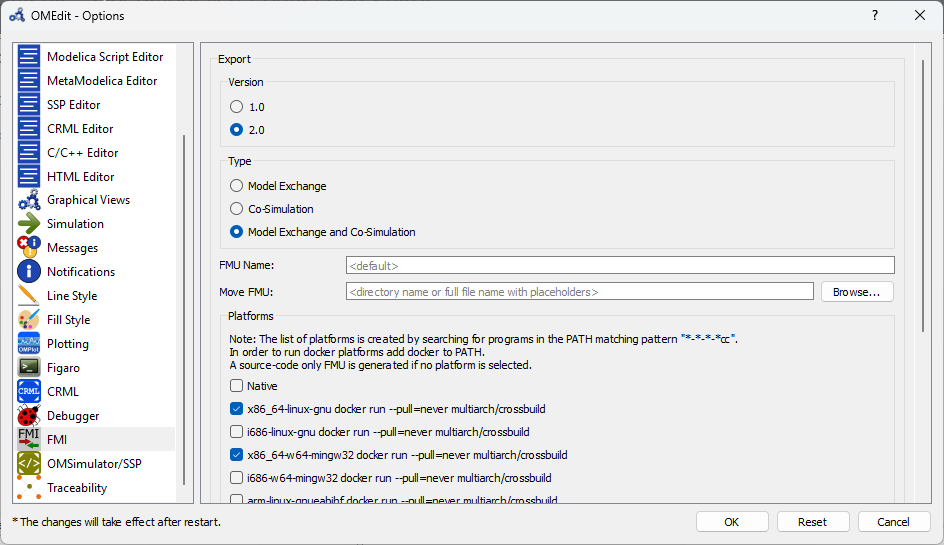Open Modelica Script Editor settings icon
Screen dimensions: 944x545
coord(28,57)
